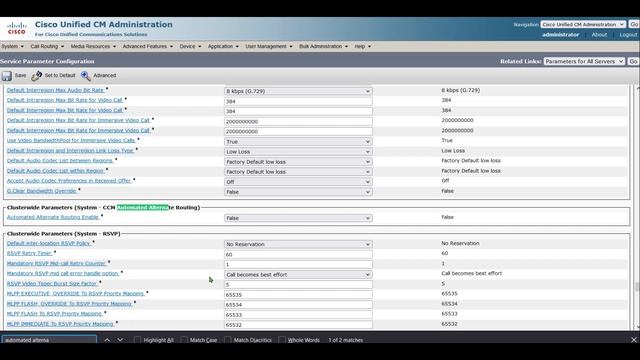Open Mandatory RSVP mid call error dropdown
This screenshot has height=360, width=640.
pyautogui.click(x=298, y=275)
